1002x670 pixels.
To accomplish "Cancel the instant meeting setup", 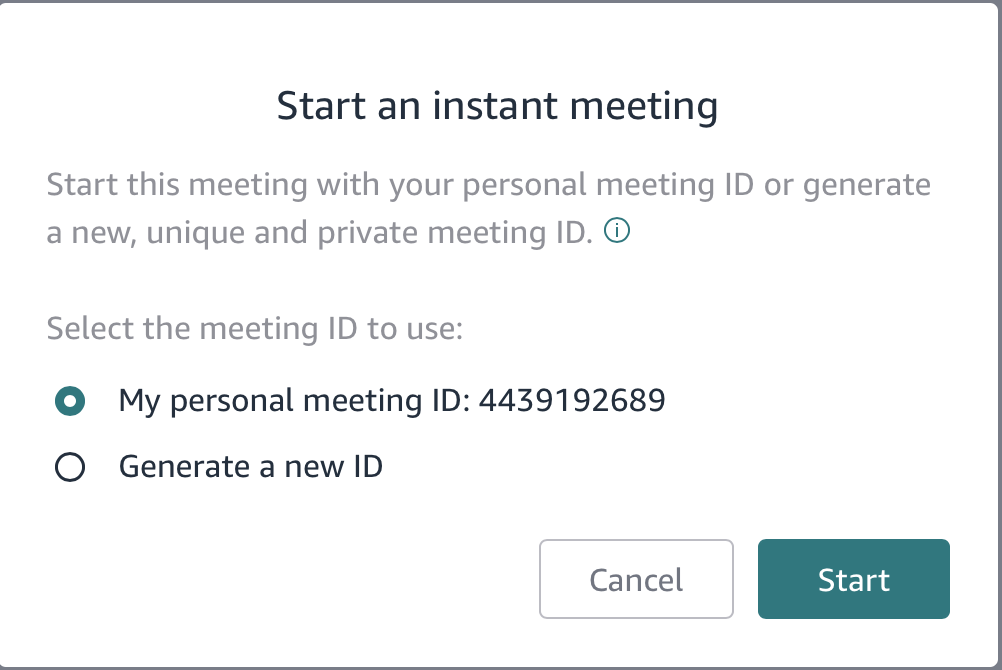I will coord(636,579).
